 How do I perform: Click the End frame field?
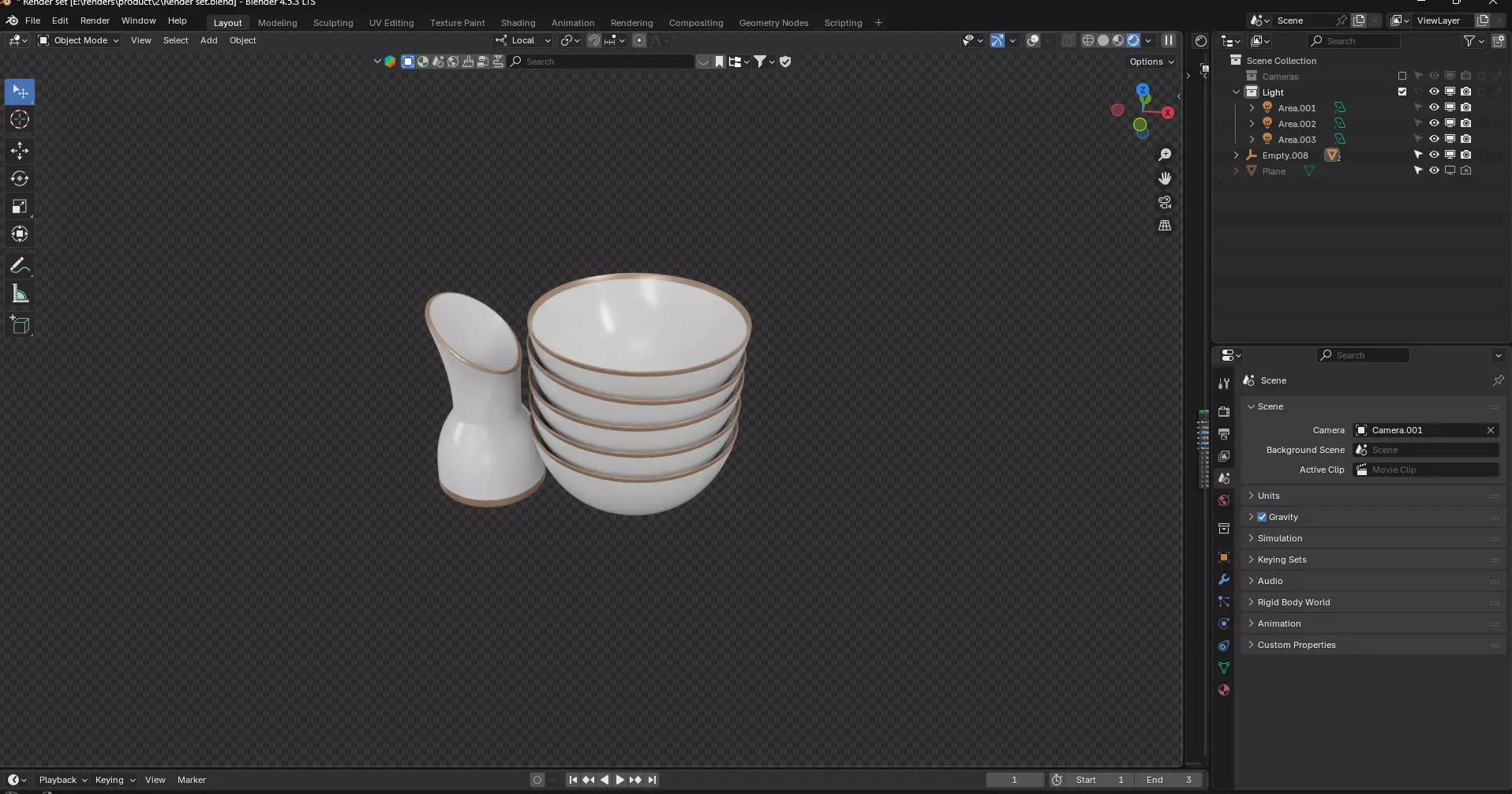point(1167,780)
